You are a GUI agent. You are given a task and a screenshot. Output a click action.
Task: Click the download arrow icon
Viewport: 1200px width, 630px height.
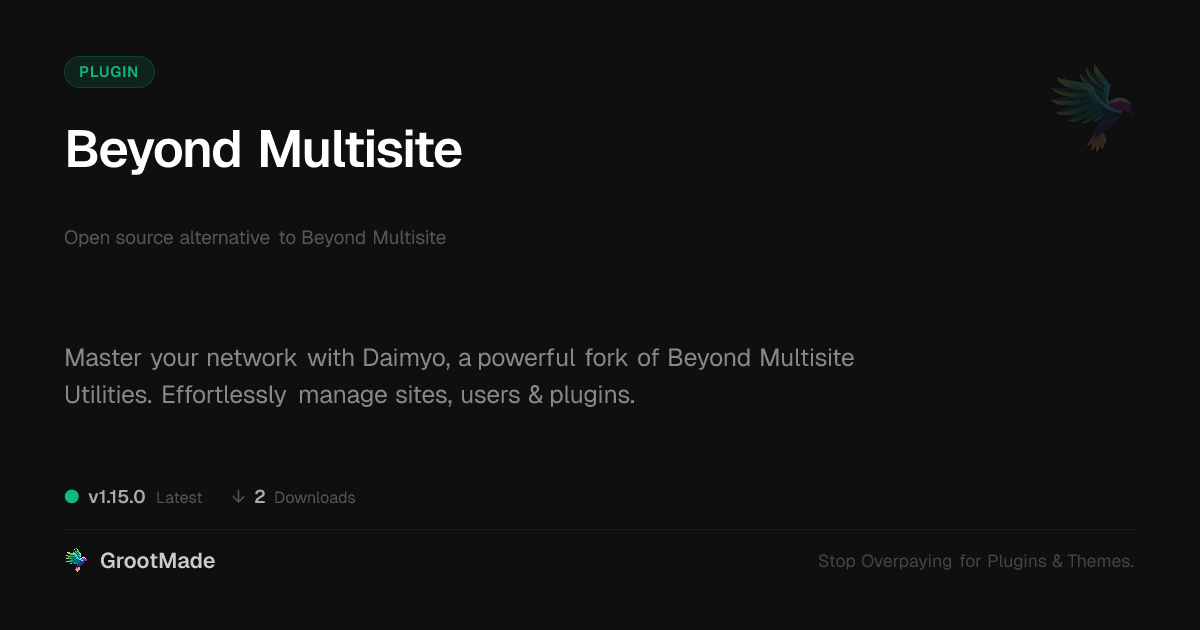pyautogui.click(x=238, y=497)
